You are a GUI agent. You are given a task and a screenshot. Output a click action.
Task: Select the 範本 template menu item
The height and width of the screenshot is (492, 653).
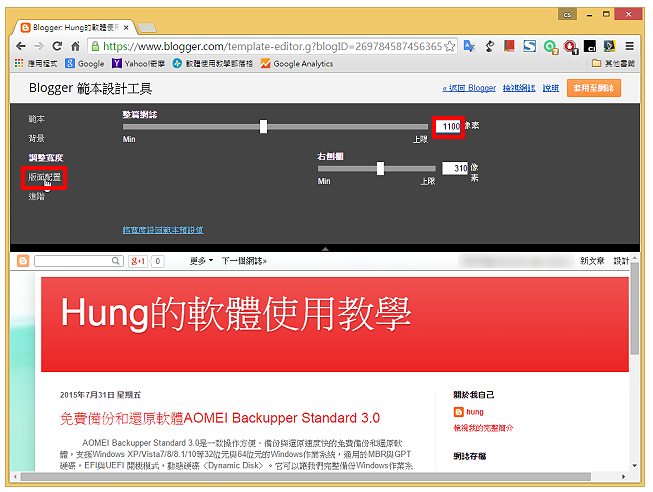tap(36, 119)
